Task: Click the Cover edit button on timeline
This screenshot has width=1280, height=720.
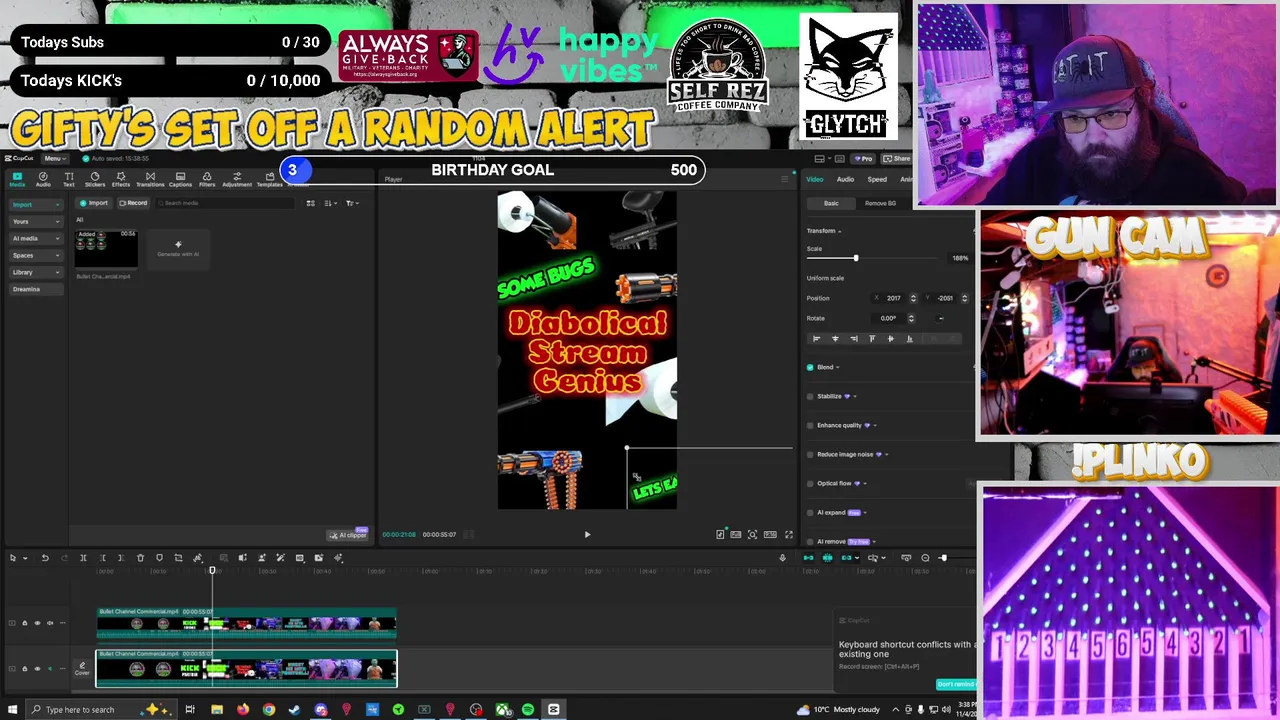Action: pos(82,668)
